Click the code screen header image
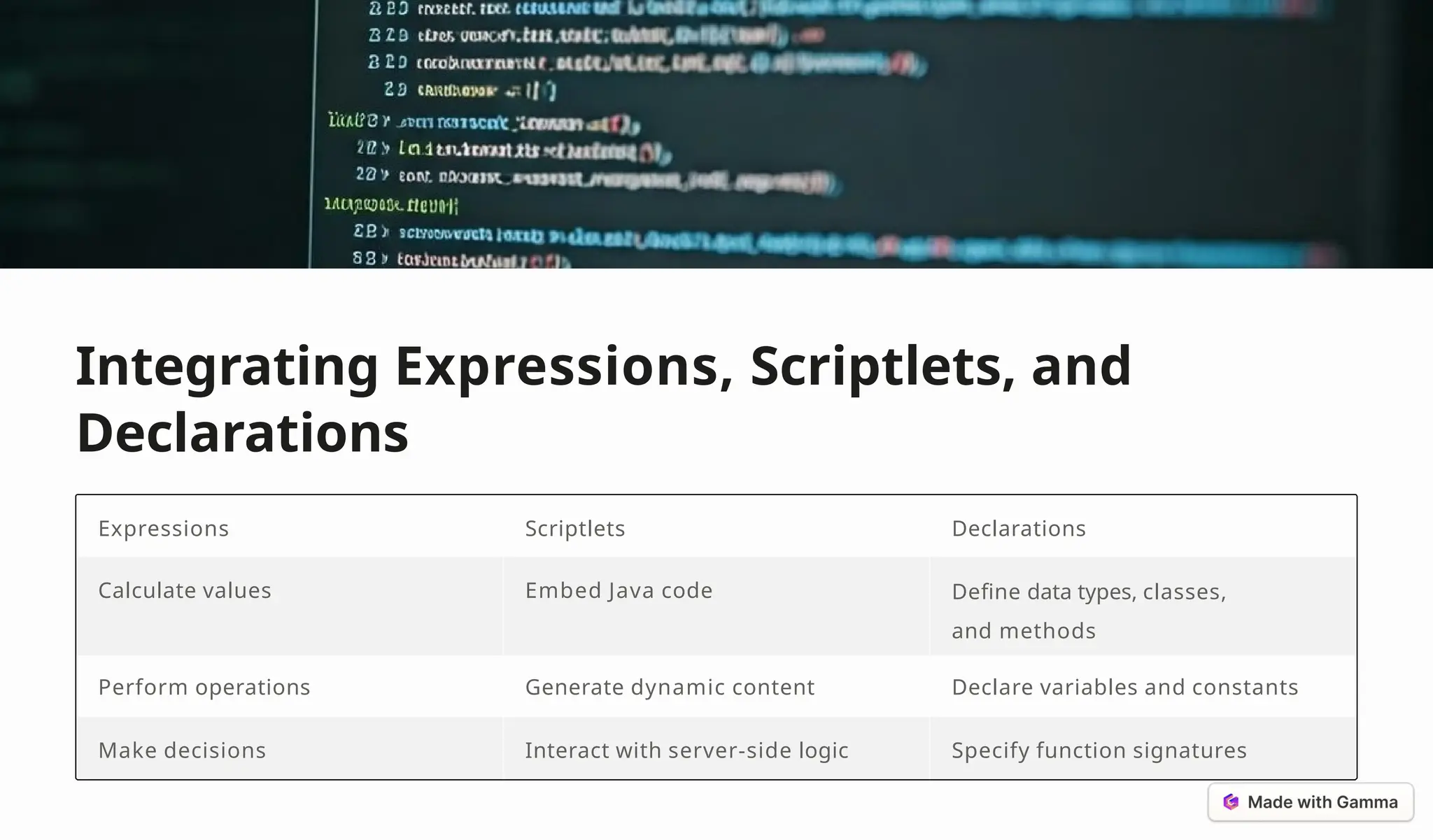 point(716,134)
